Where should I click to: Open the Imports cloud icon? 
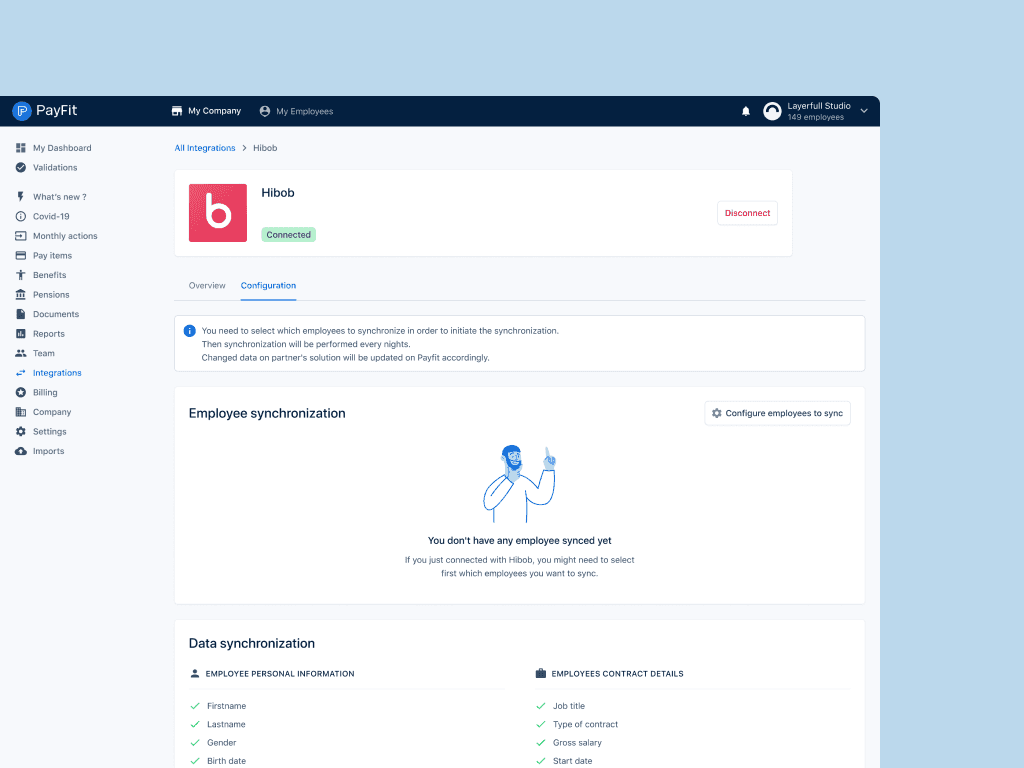(22, 451)
